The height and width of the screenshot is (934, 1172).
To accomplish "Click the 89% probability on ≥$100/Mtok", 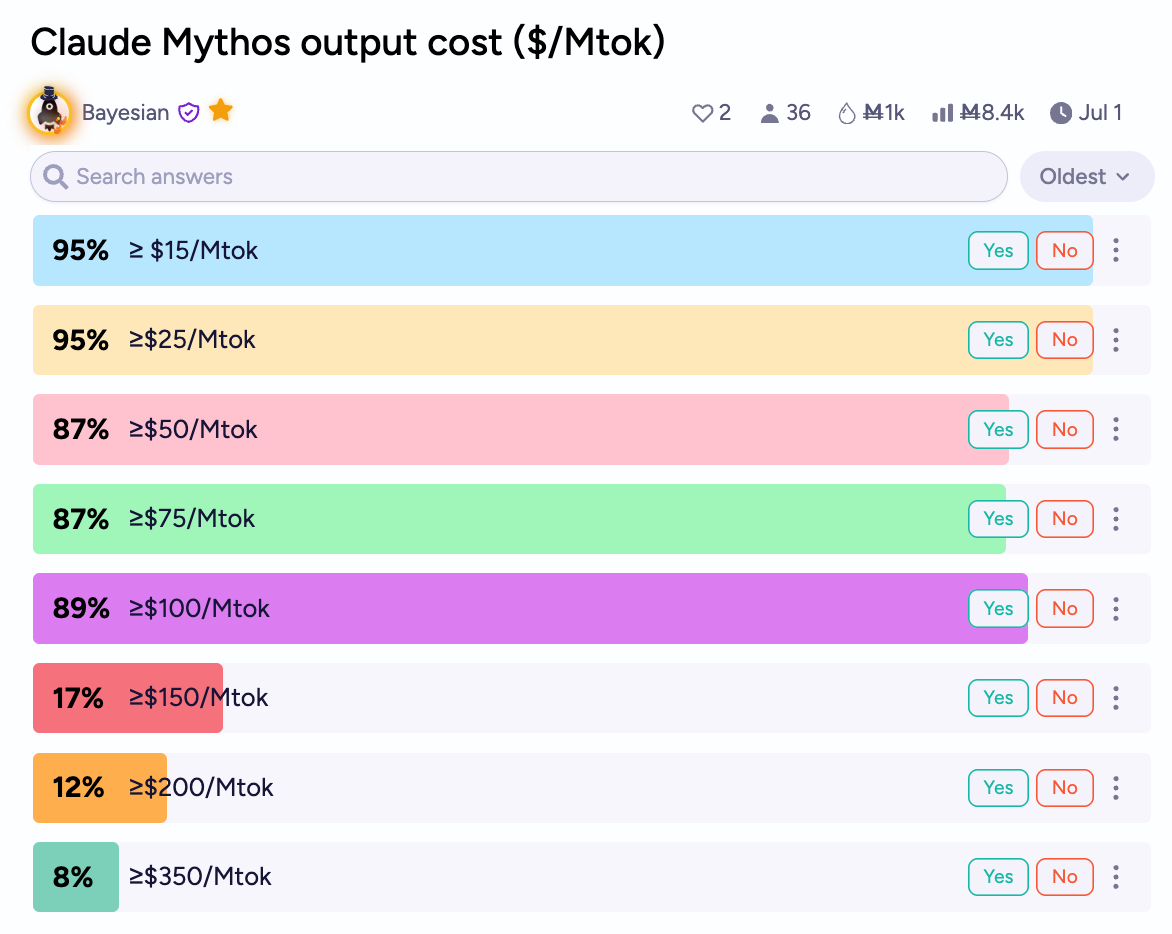I will coord(81,608).
